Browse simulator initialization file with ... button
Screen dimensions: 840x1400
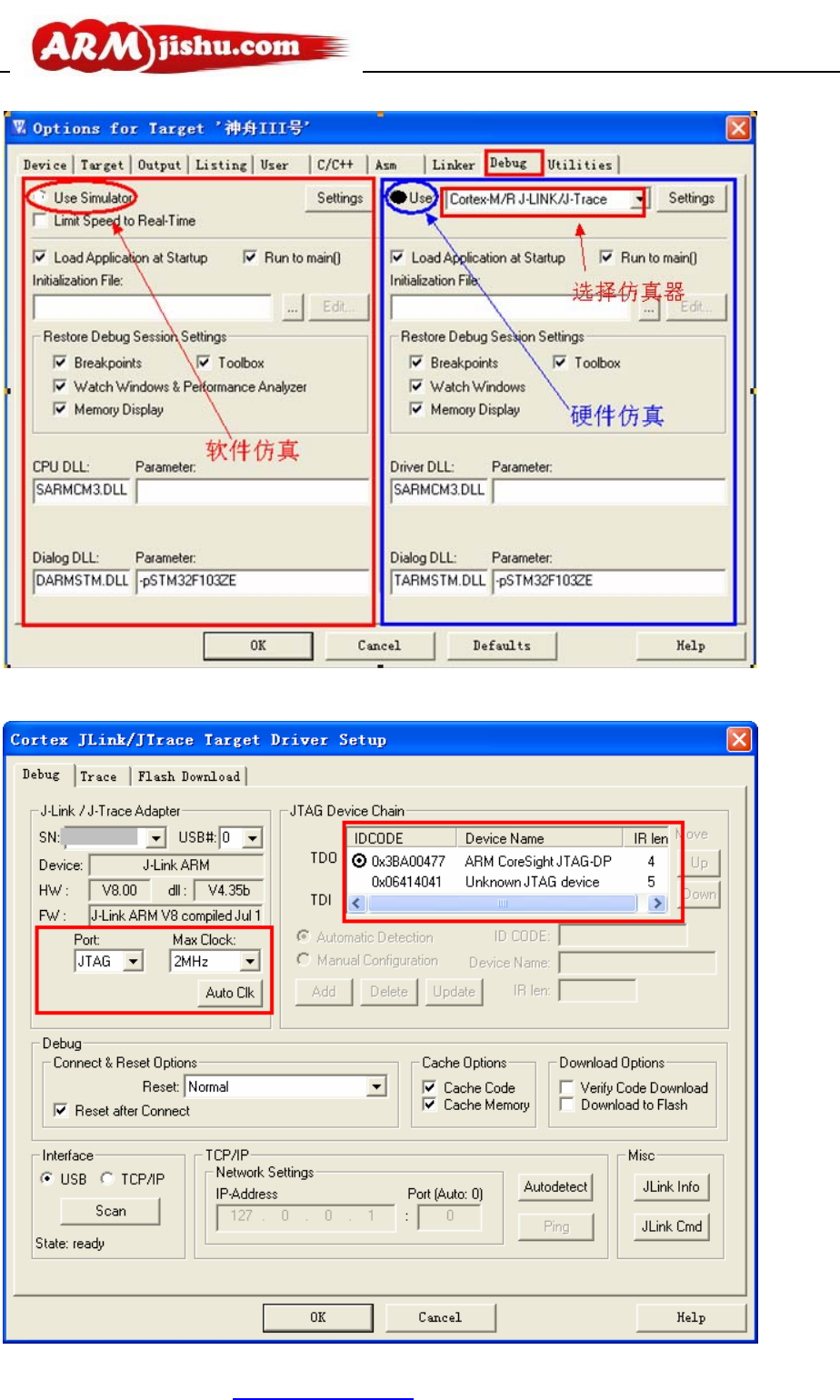(x=292, y=307)
